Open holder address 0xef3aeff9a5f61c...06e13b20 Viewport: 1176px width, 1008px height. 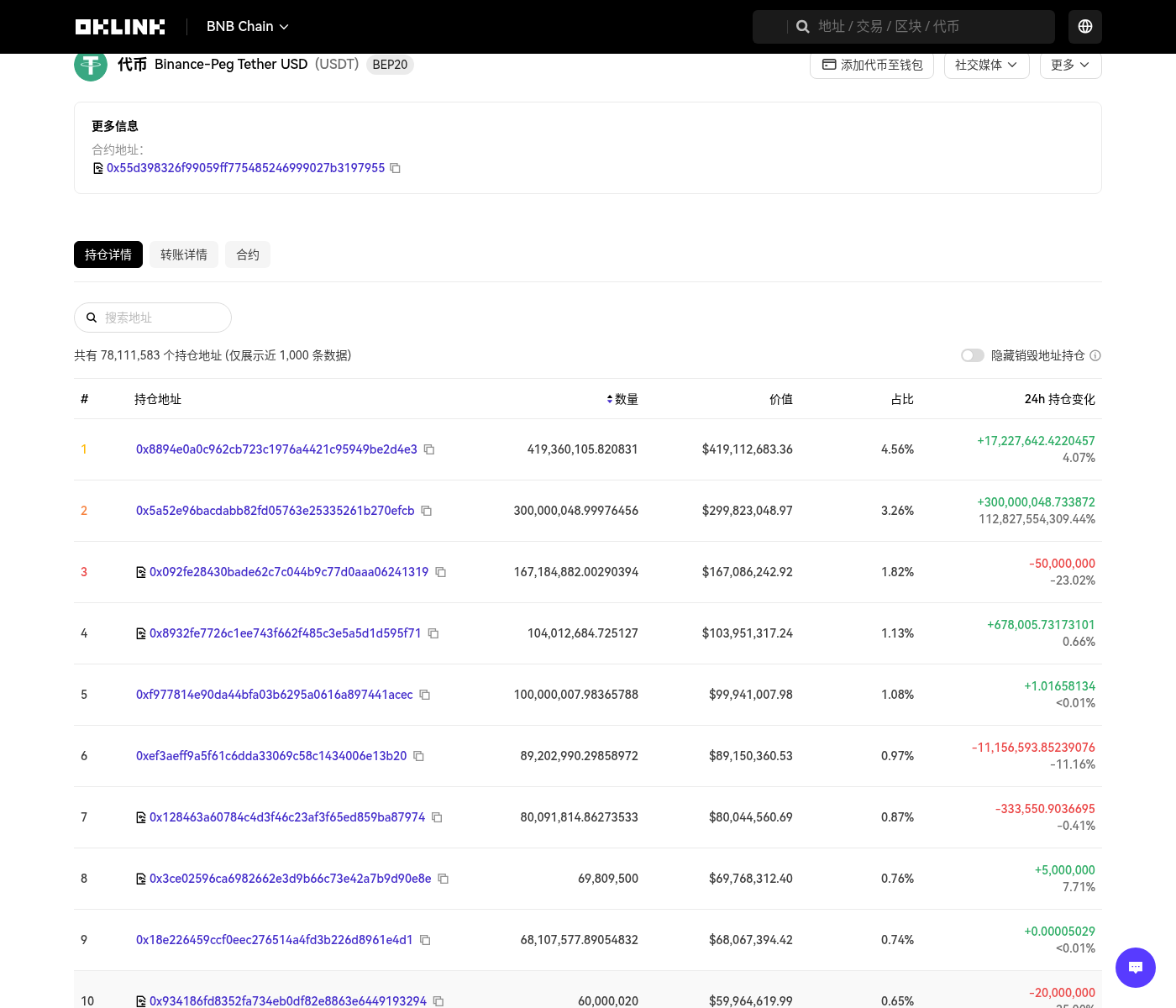tap(271, 756)
